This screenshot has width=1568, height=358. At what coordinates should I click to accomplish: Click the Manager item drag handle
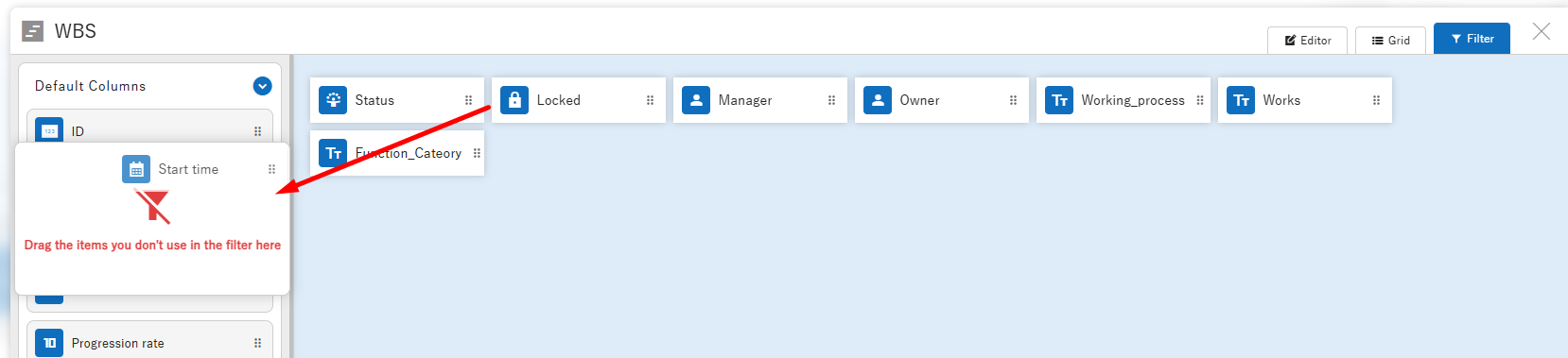831,100
